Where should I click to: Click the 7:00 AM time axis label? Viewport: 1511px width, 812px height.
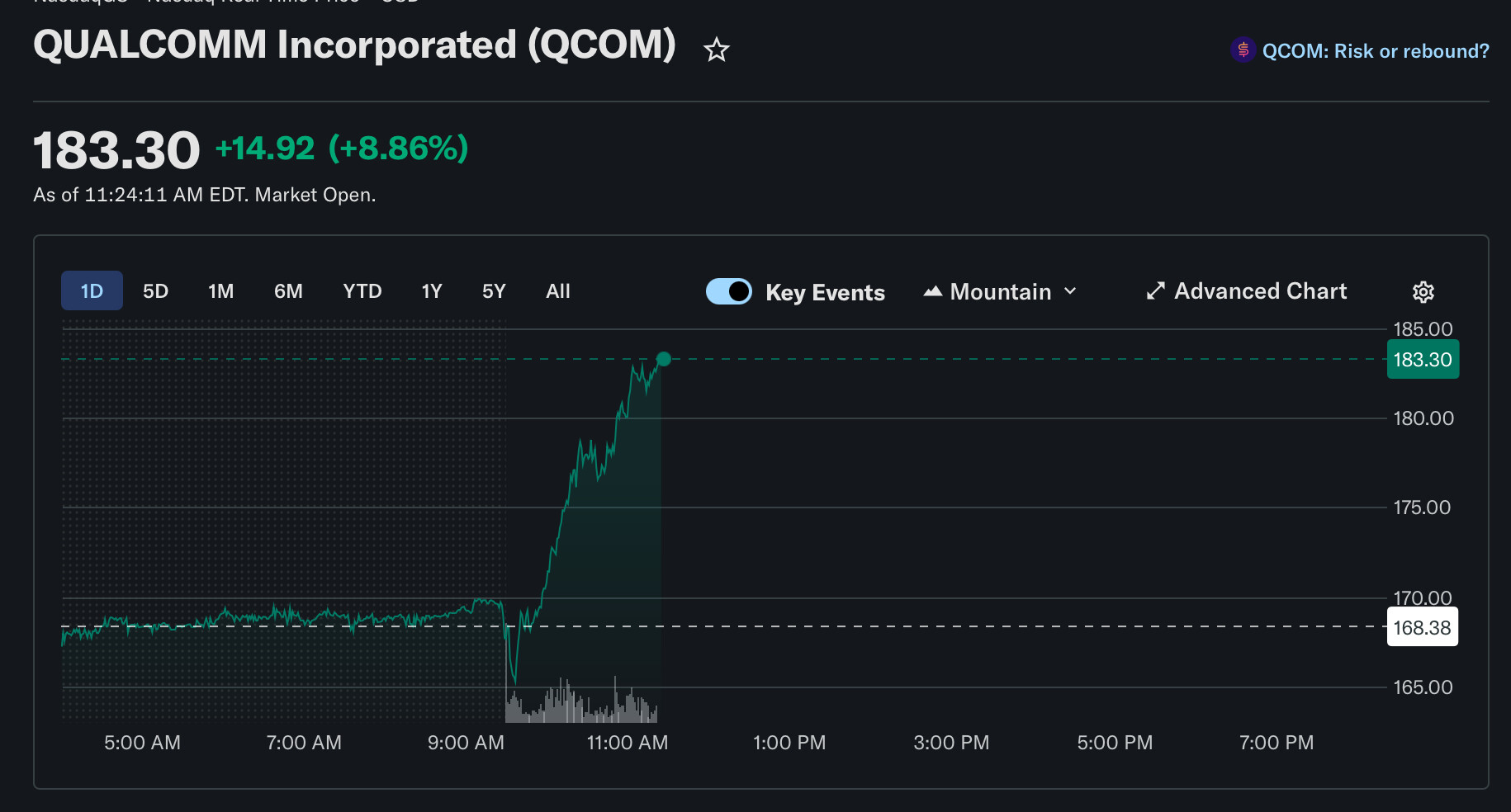click(304, 743)
